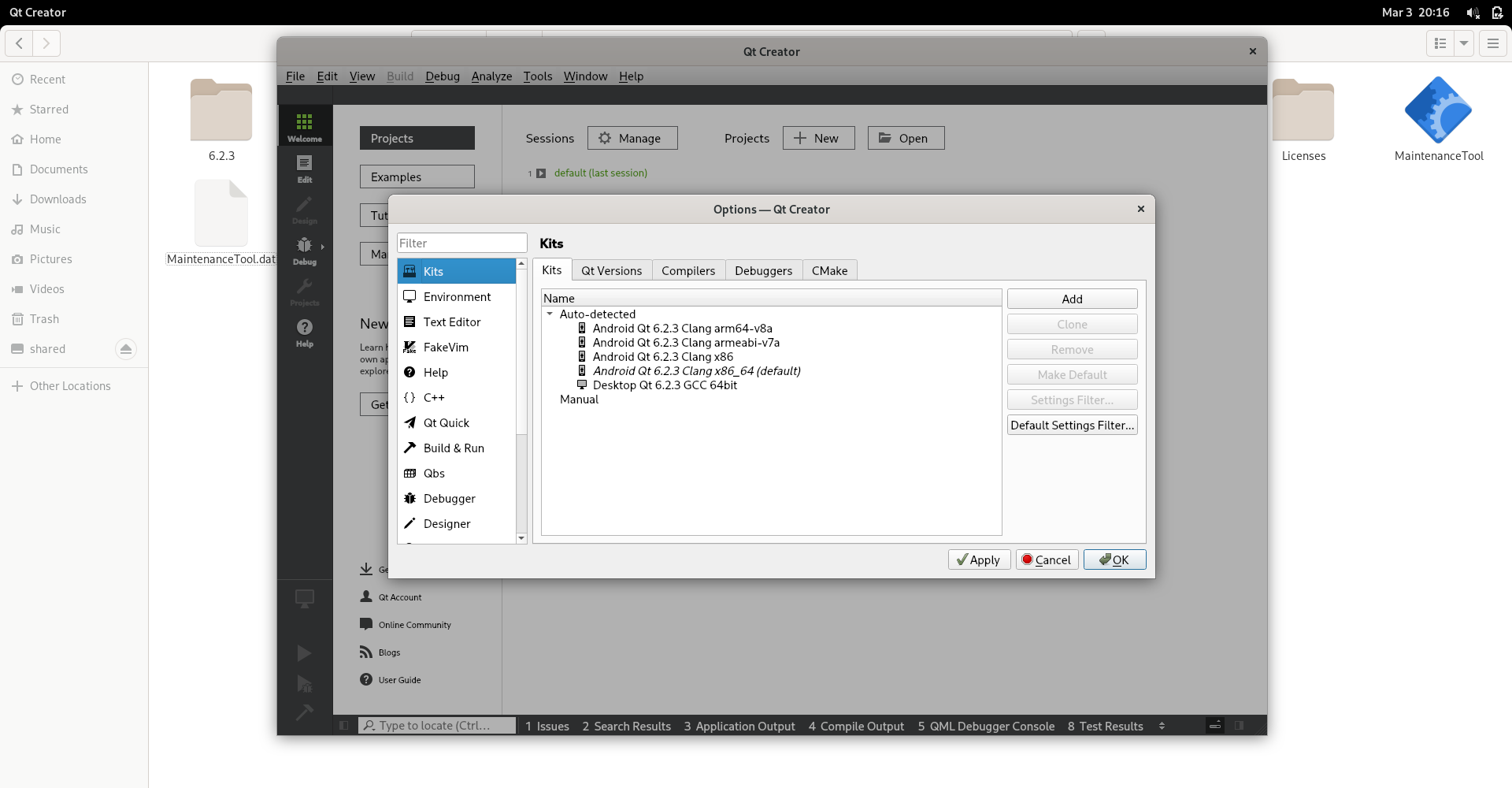Select the Manual kits group
Image resolution: width=1512 pixels, height=788 pixels.
click(x=579, y=400)
